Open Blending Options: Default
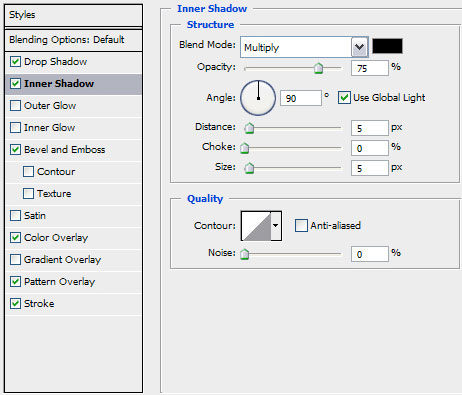Image resolution: width=462 pixels, height=395 pixels. (x=73, y=40)
